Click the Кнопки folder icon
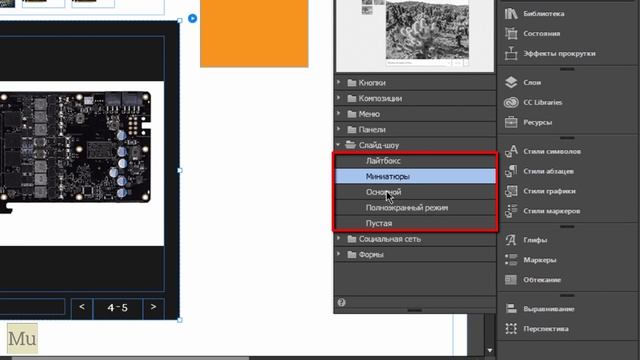This screenshot has width=640, height=360. pos(352,83)
